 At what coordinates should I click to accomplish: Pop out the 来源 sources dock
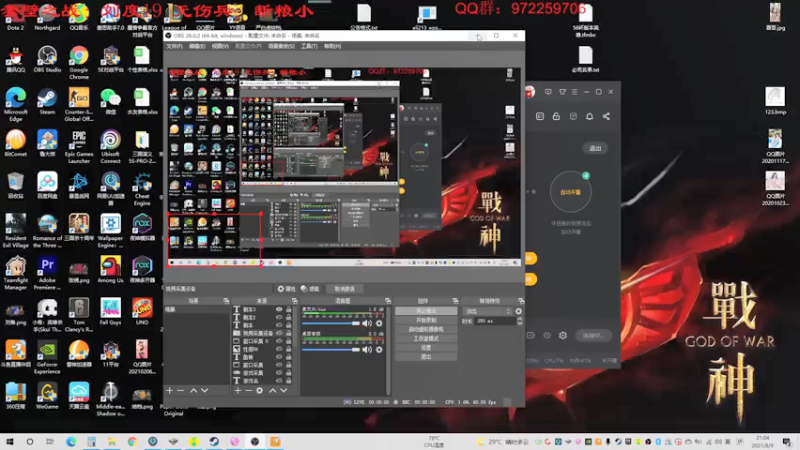[294, 301]
